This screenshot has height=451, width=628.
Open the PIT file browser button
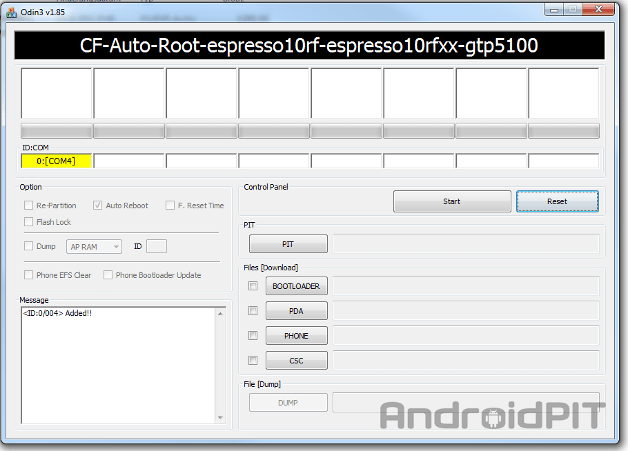click(288, 244)
